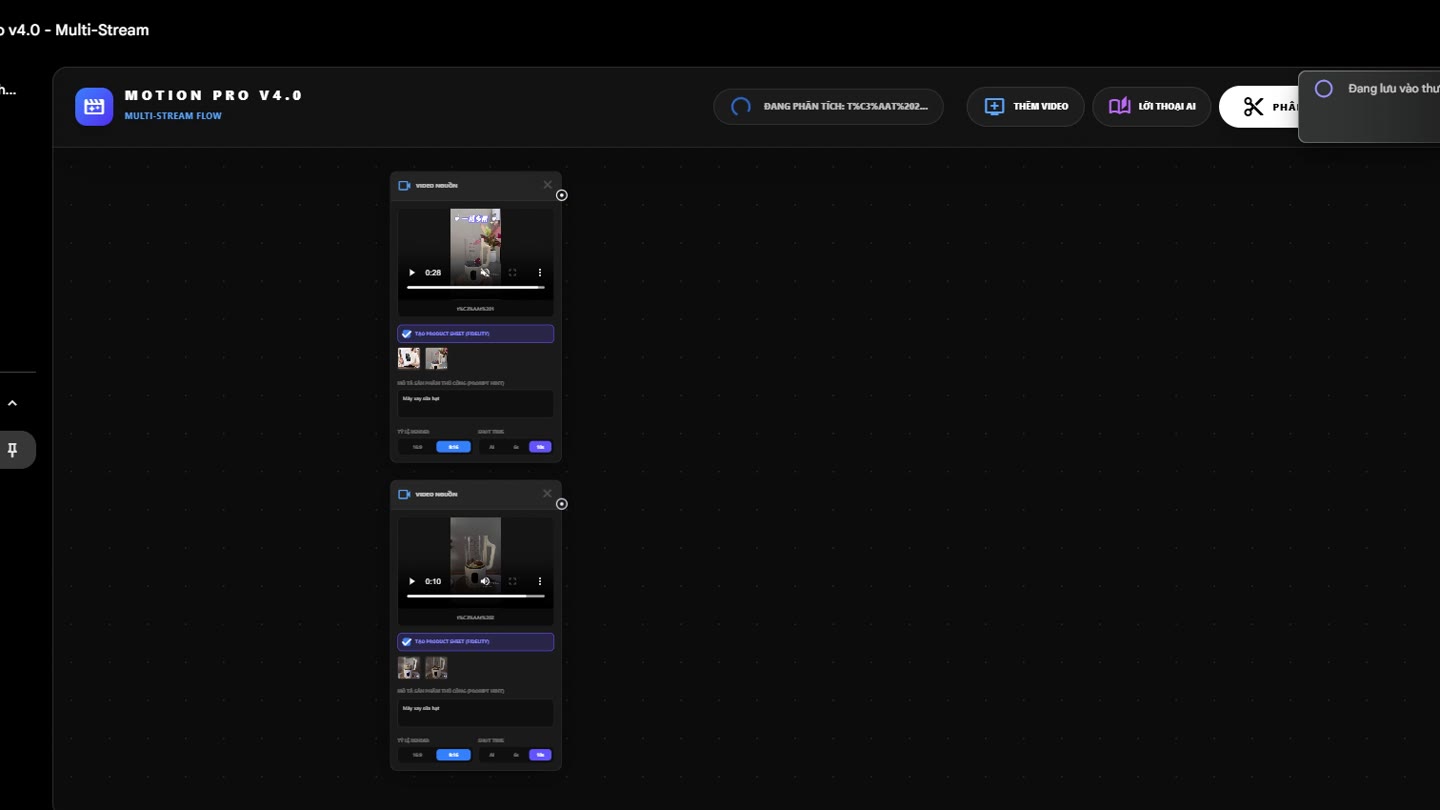The image size is (1440, 810).
Task: Click the output connector port of the 0:28 video card
Action: pos(562,195)
